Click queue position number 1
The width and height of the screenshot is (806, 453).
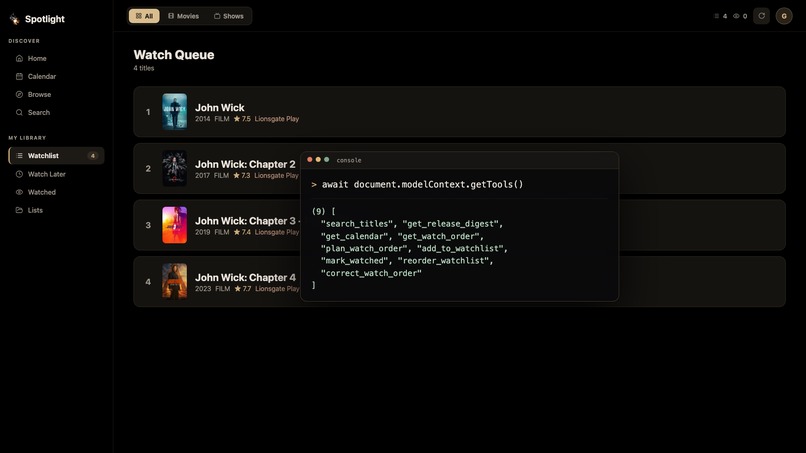coord(148,112)
